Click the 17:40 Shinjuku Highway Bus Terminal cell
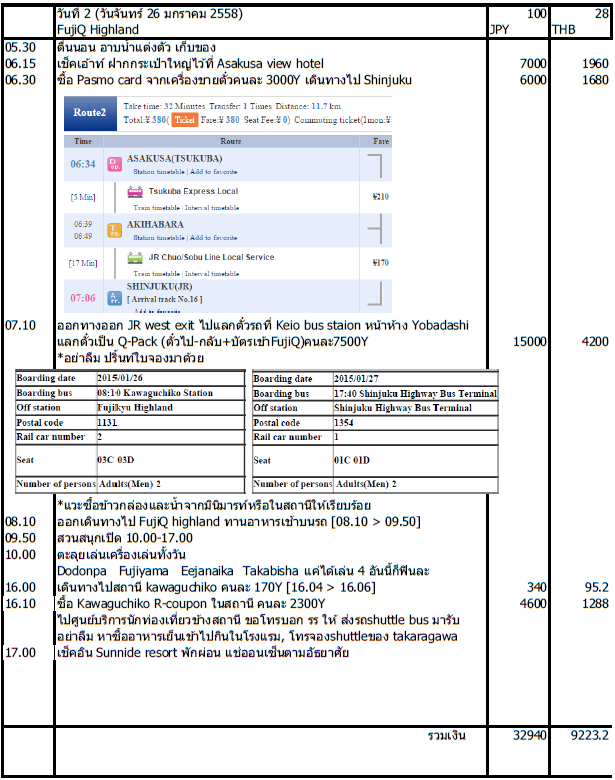 coord(415,393)
